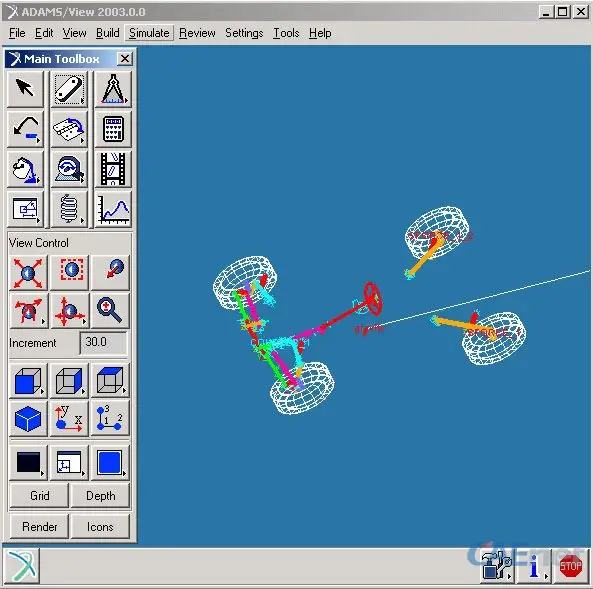Open the status bar toolbox icon
The width and height of the screenshot is (593, 589).
point(497,566)
